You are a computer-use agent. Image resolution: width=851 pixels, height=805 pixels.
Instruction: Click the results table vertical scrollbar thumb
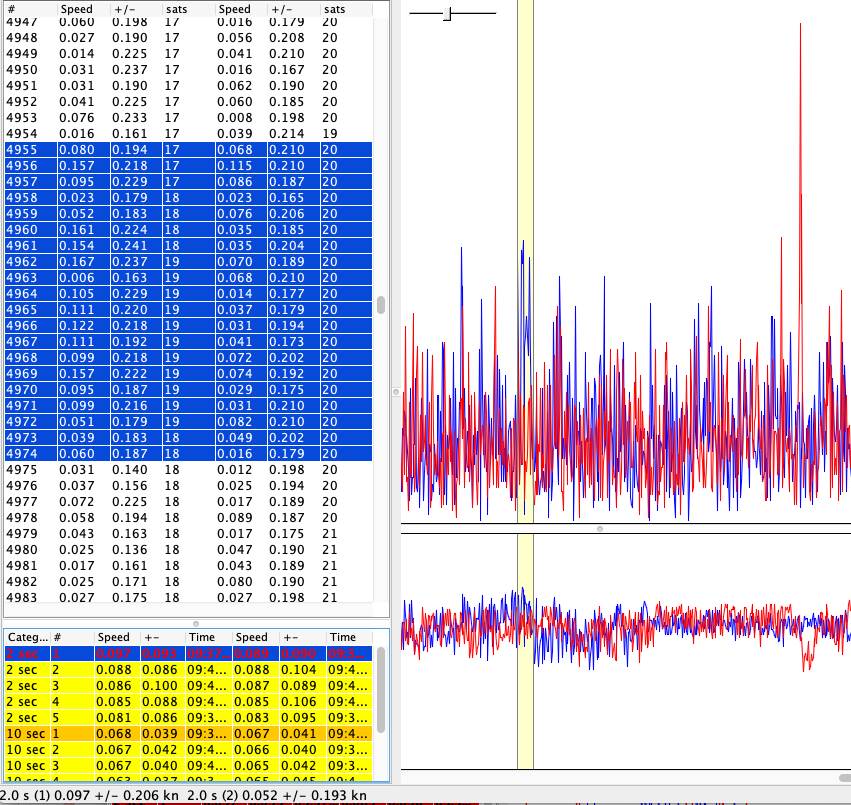pos(381,691)
